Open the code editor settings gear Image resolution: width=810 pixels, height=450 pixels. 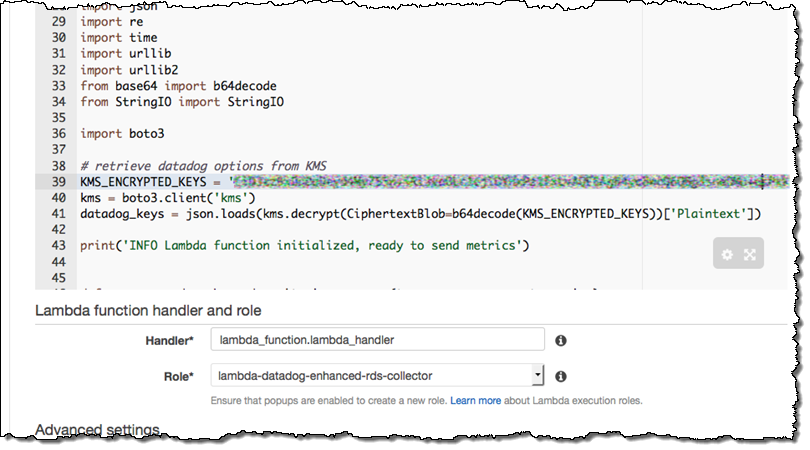tap(727, 255)
